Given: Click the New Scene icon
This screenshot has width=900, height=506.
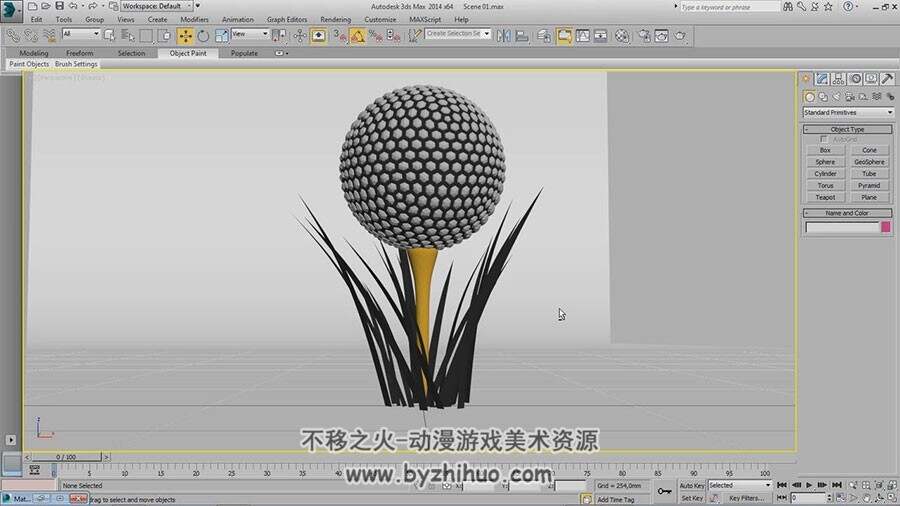Looking at the screenshot, I should click(33, 6).
